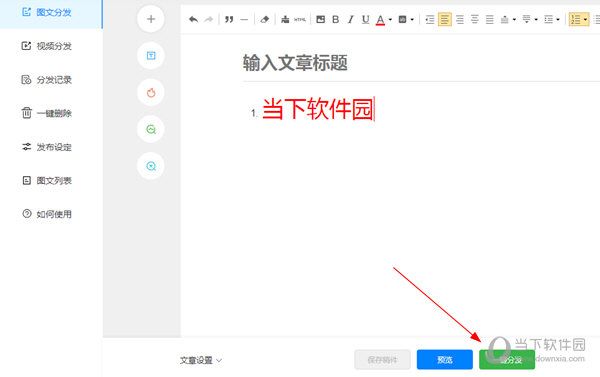Click the grey 保存稿件 button
Screen dimensions: 600x377
(x=382, y=360)
